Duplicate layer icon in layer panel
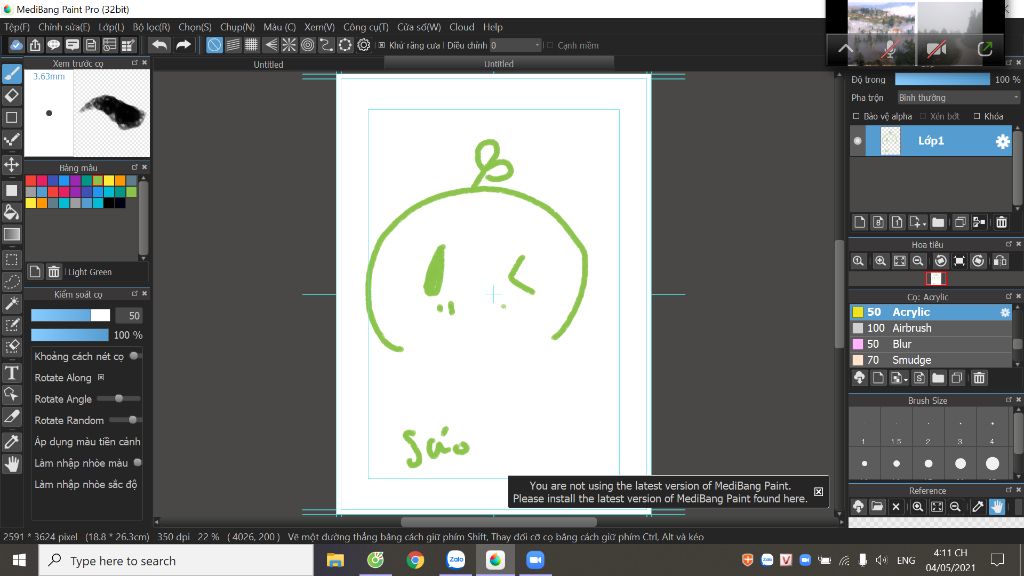 point(959,223)
